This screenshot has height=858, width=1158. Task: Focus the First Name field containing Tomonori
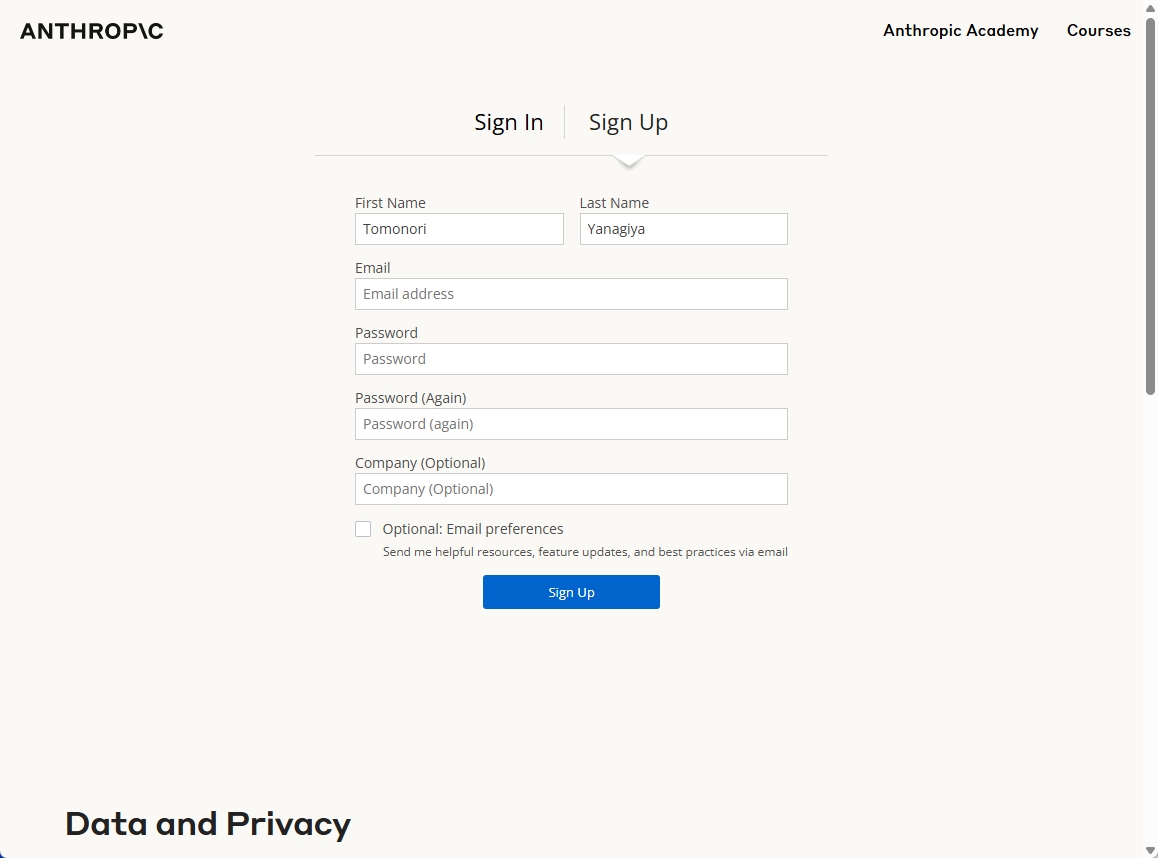point(459,229)
